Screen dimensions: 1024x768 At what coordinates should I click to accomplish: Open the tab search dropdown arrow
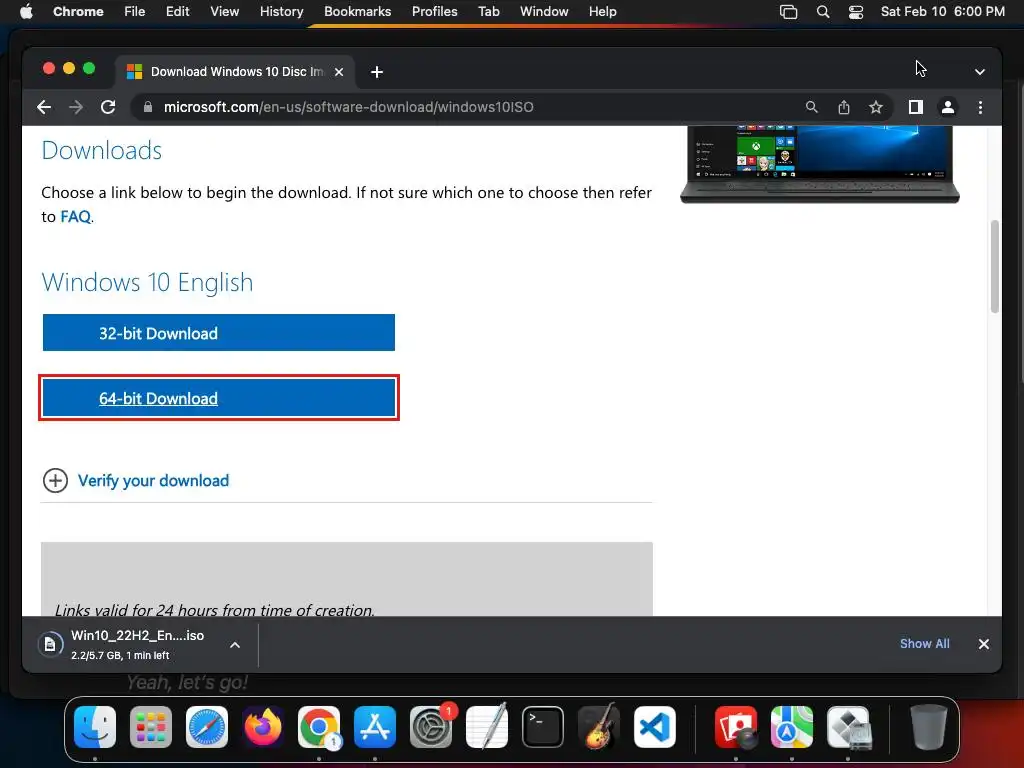[x=980, y=72]
